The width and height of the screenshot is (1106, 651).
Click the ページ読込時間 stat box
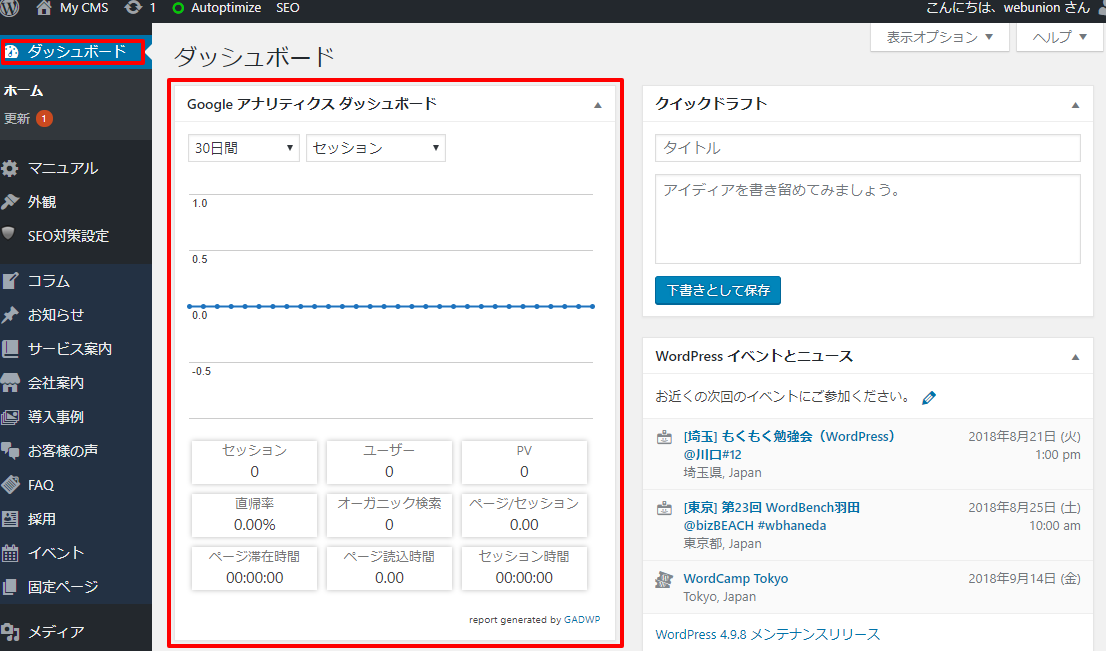click(x=389, y=568)
